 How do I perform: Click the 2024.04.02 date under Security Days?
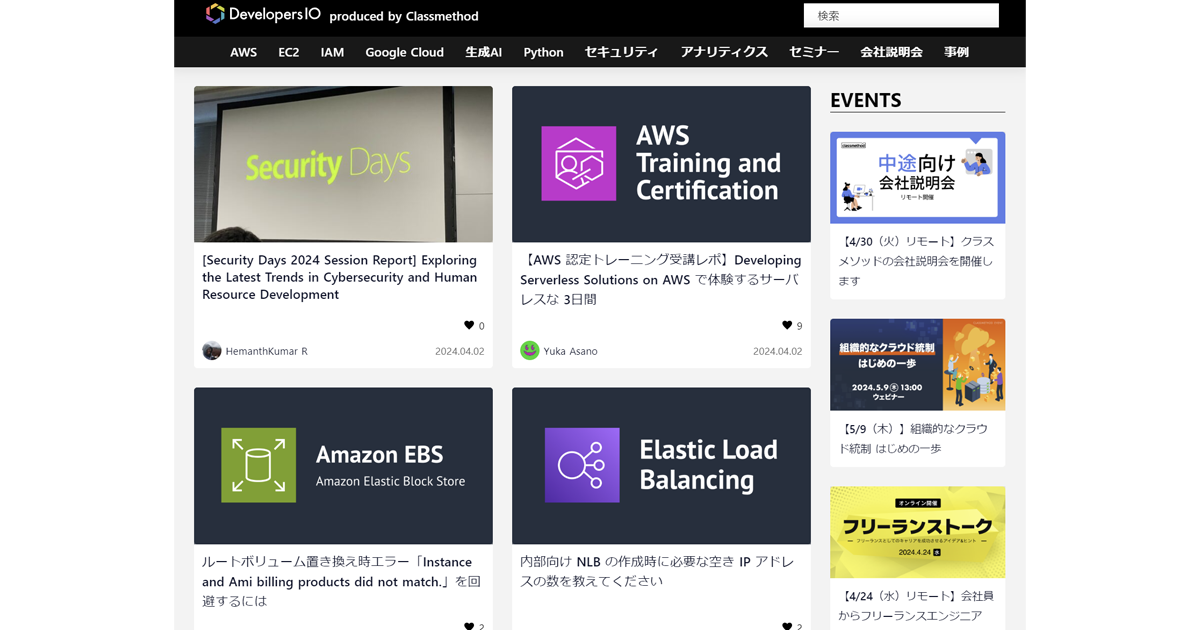pos(459,351)
